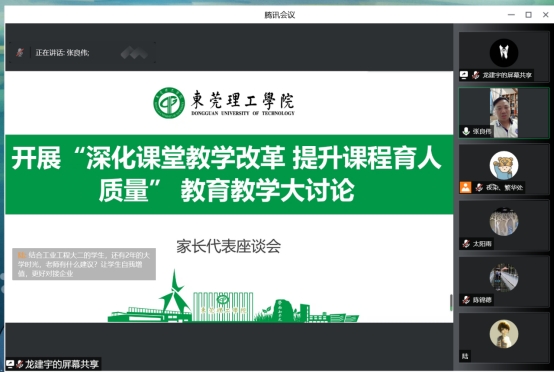
Task: Select 张良伟's video thumbnail
Action: click(504, 113)
